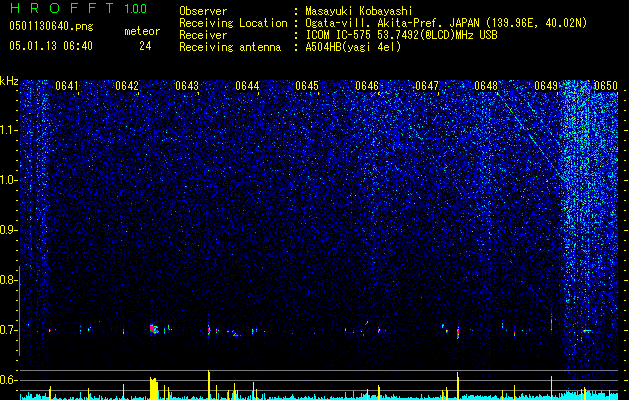Click the widest yellow intensity block after 0642
This screenshot has height=400, width=629.
[x=154, y=388]
